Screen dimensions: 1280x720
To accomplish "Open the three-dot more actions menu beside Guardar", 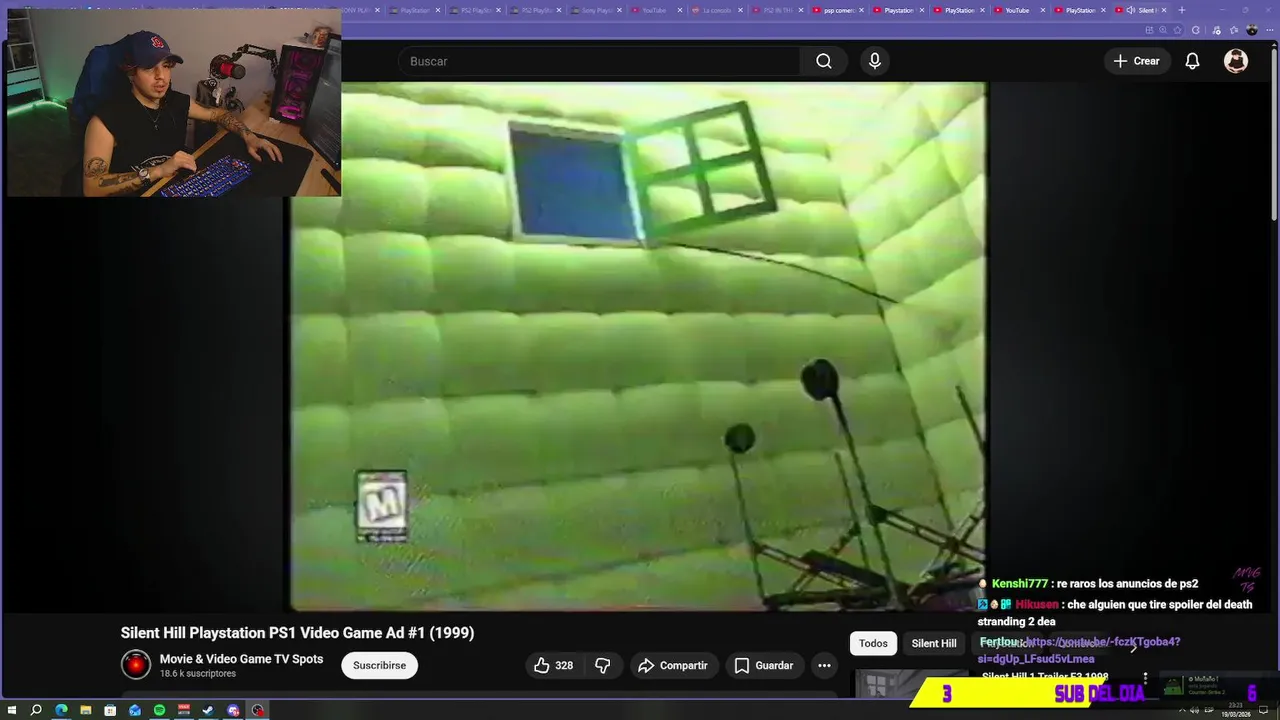I will point(824,665).
